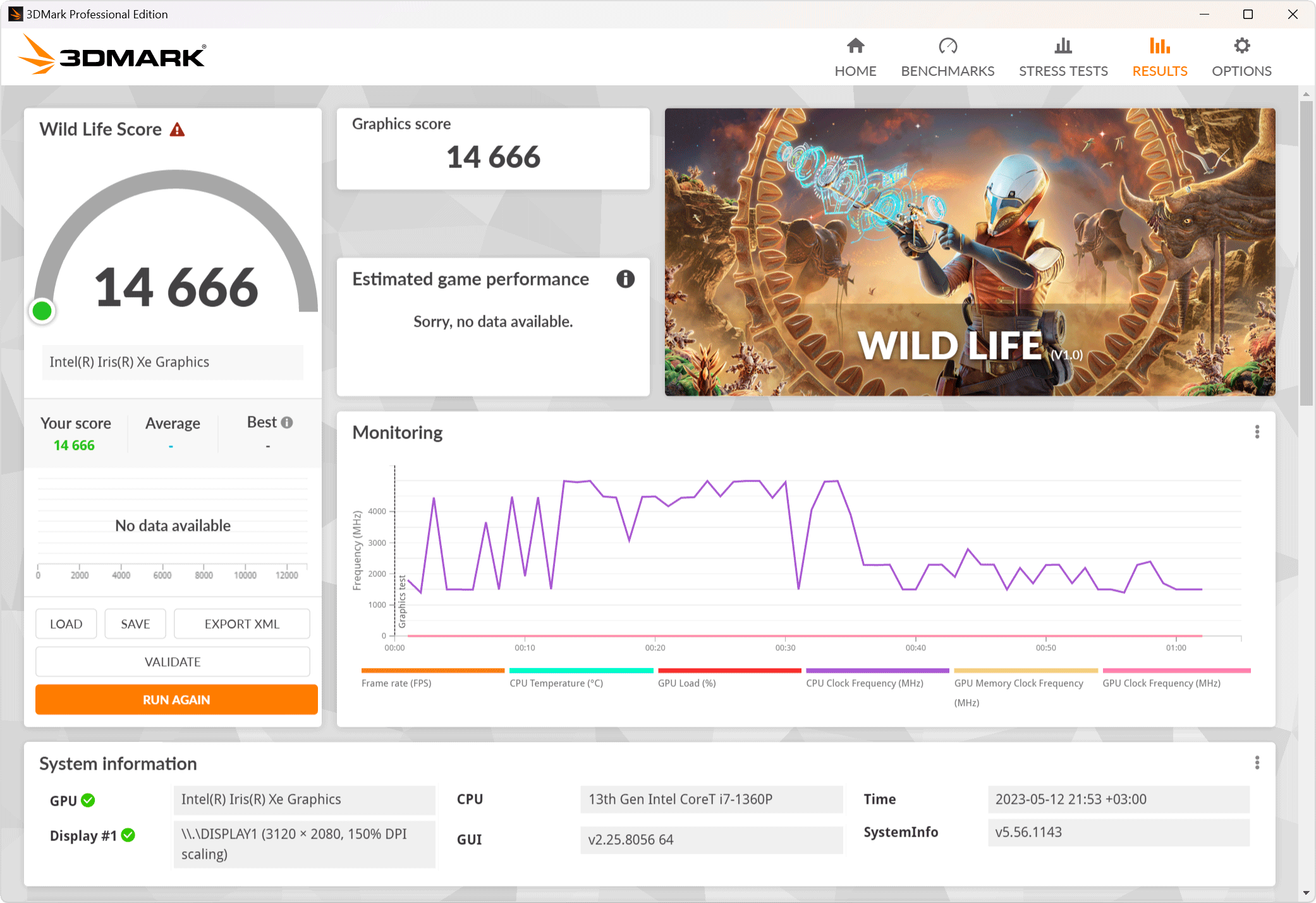Click Estimated game performance info icon
This screenshot has width=1316, height=903.
click(625, 279)
